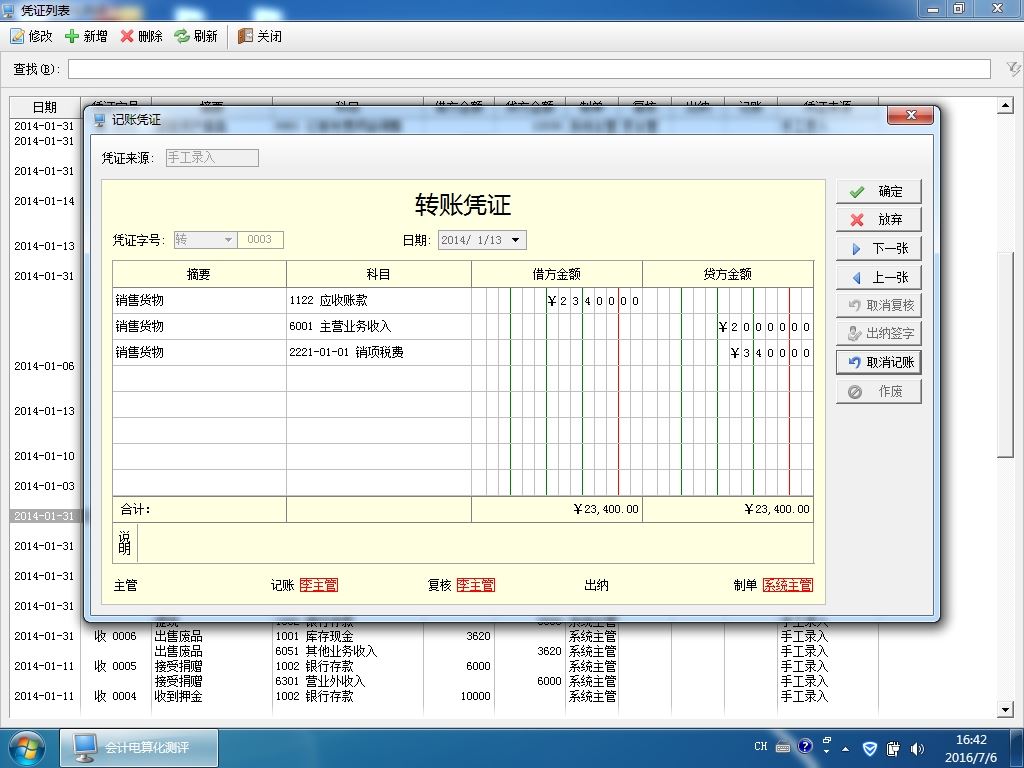
Task: Click the voucher list scrollbar up arrow
Action: 1005,105
